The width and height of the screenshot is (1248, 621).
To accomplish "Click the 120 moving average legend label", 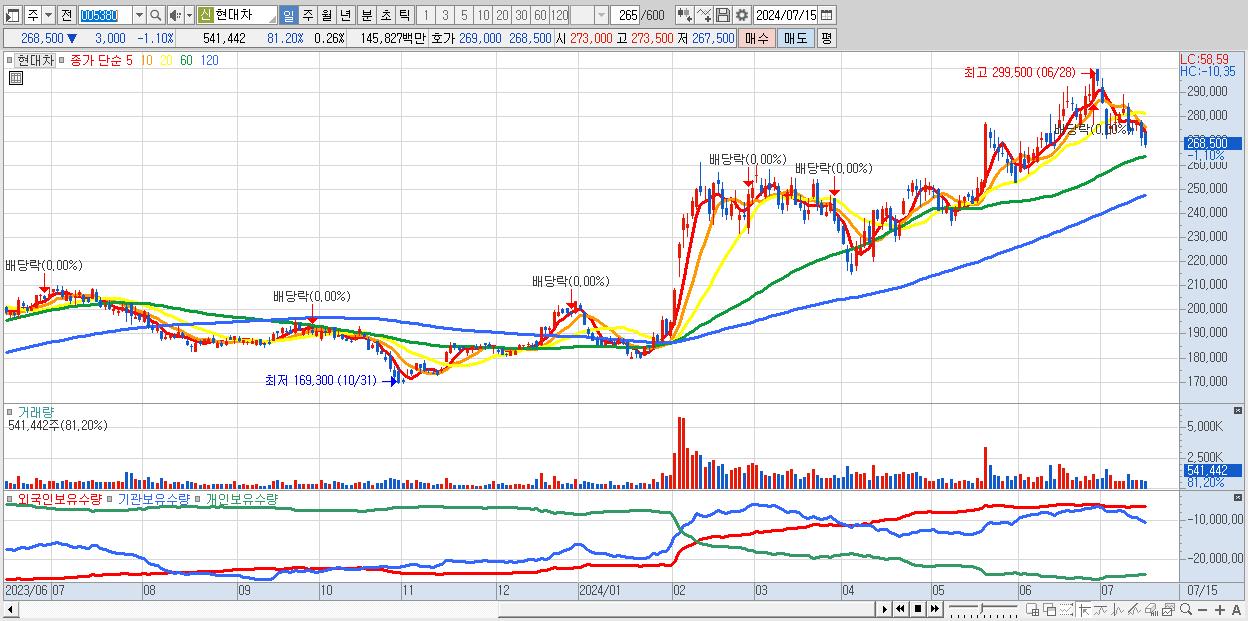I will [209, 60].
